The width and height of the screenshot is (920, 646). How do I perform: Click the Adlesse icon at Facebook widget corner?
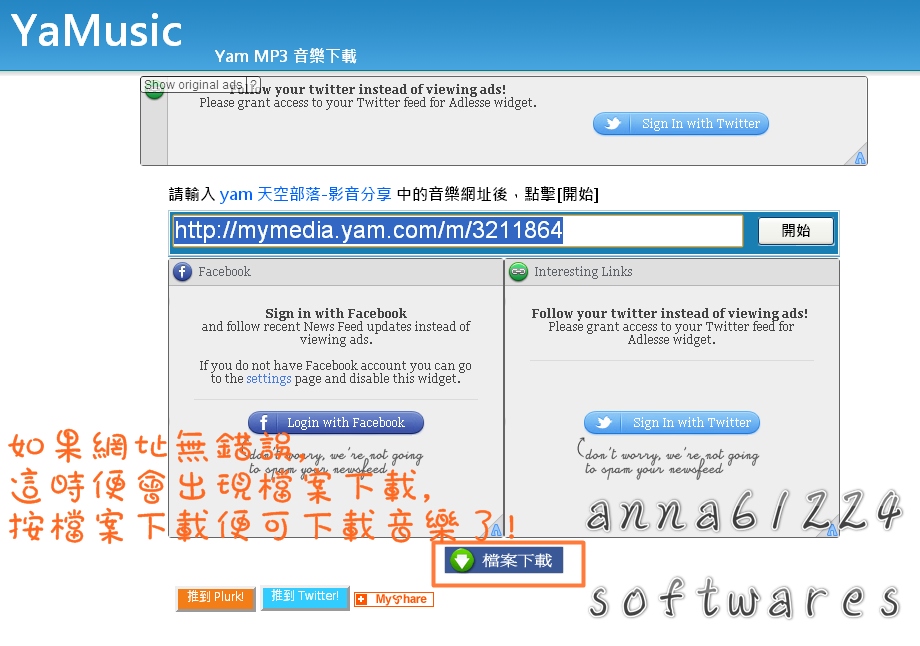tap(496, 530)
